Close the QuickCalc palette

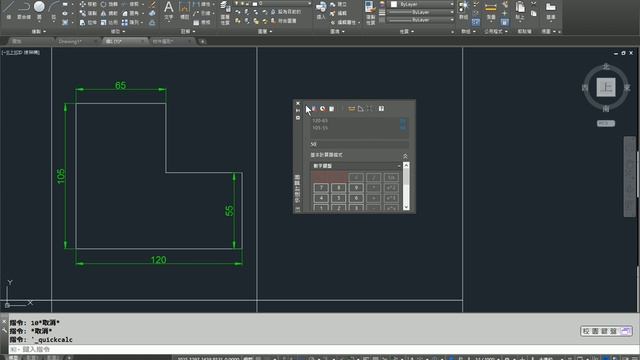(298, 103)
